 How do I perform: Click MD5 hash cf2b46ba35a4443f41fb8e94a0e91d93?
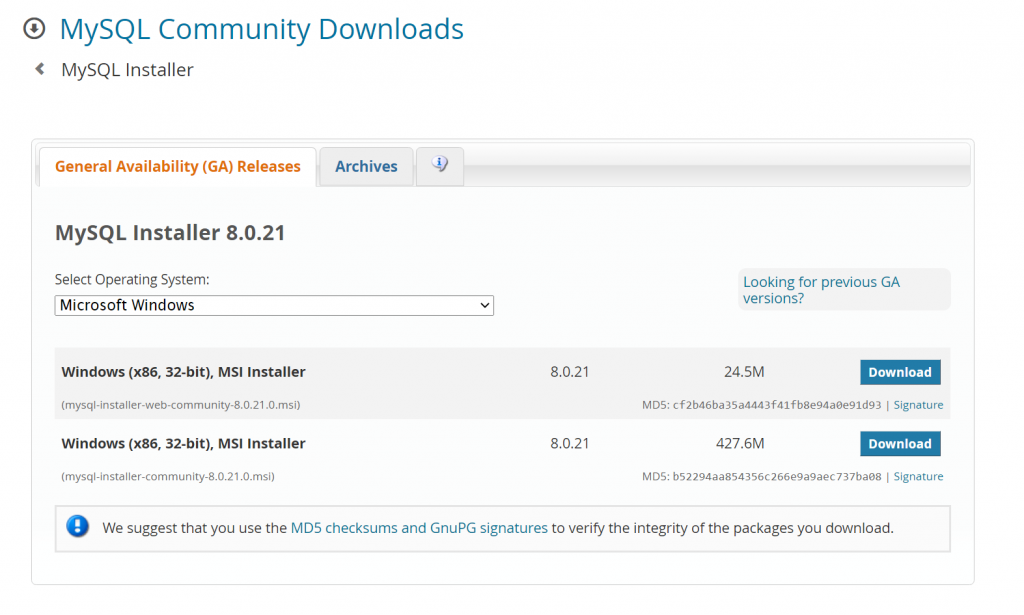pos(776,405)
